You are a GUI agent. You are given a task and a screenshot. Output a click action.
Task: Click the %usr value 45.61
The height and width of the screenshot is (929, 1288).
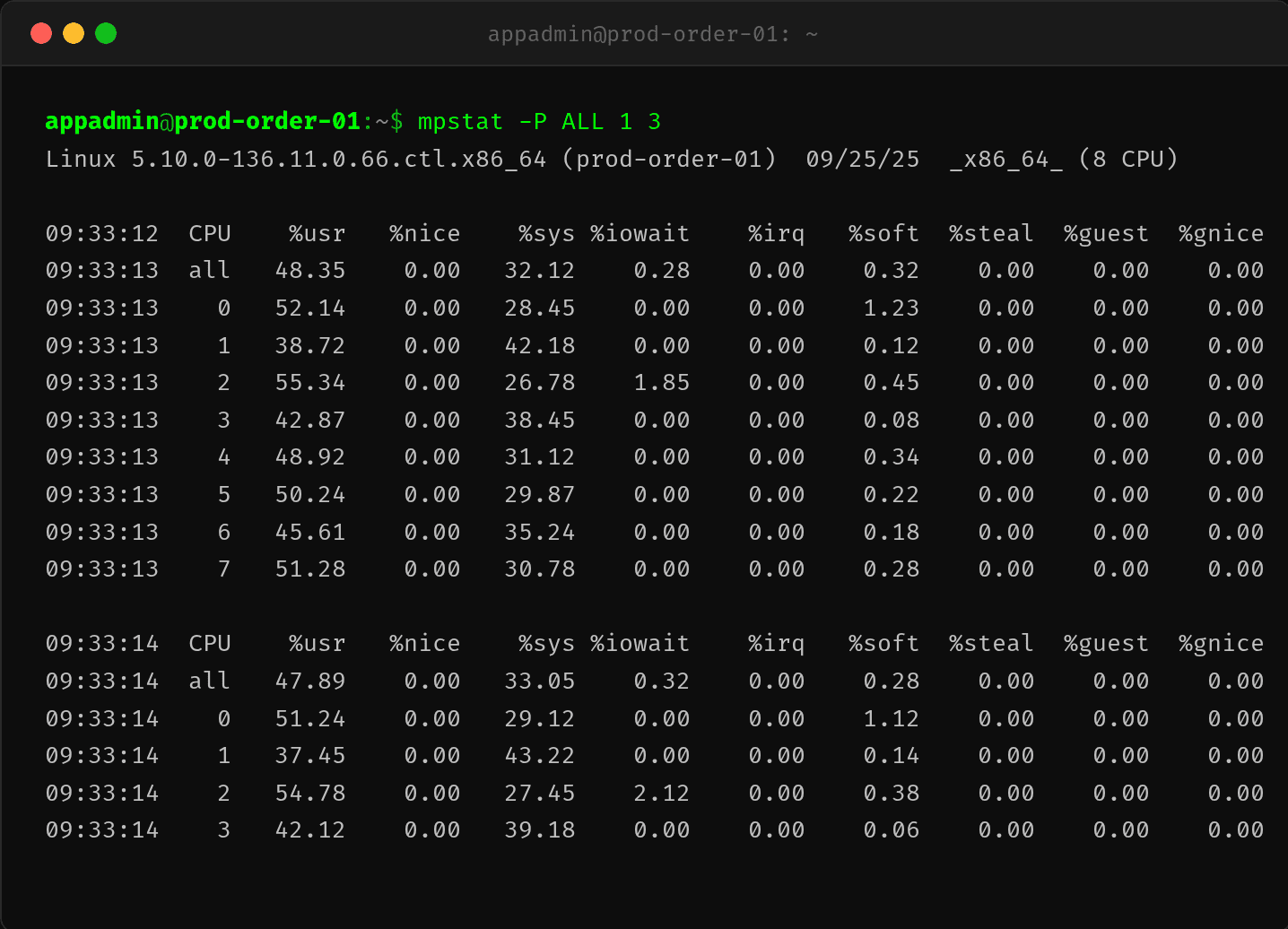pos(310,532)
